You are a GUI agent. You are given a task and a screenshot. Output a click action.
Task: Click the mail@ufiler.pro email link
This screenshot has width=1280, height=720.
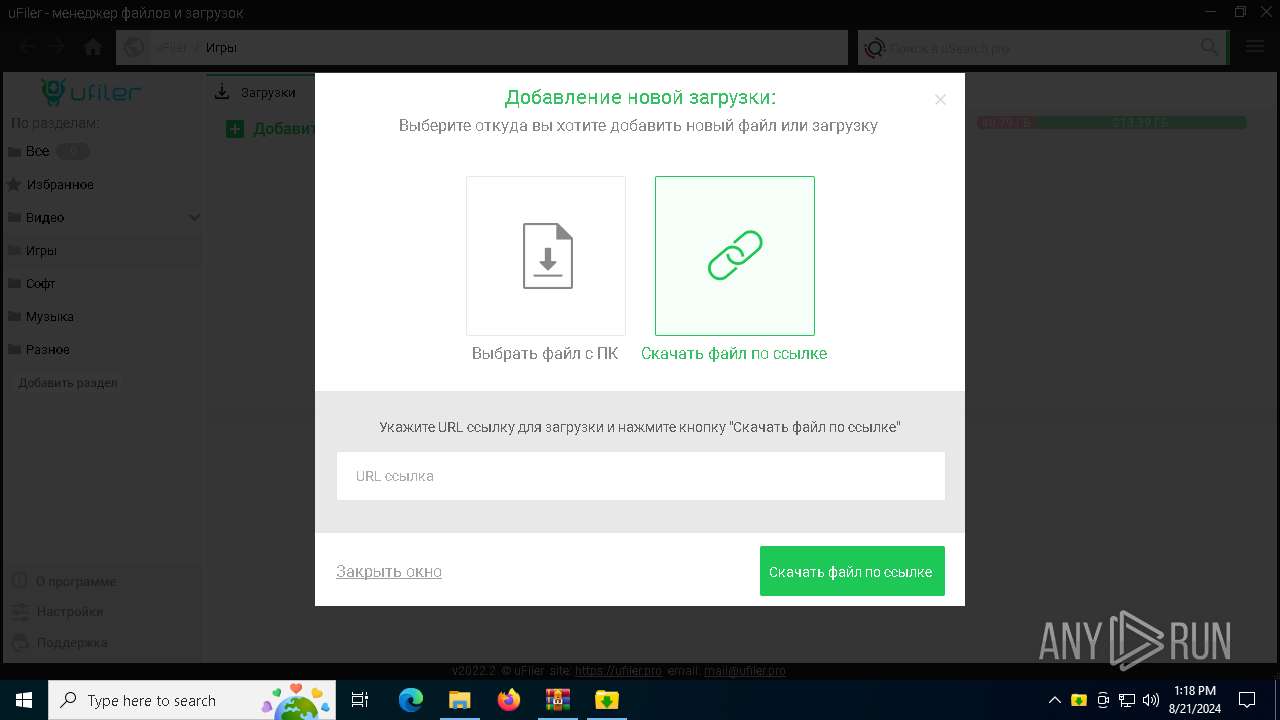point(745,671)
